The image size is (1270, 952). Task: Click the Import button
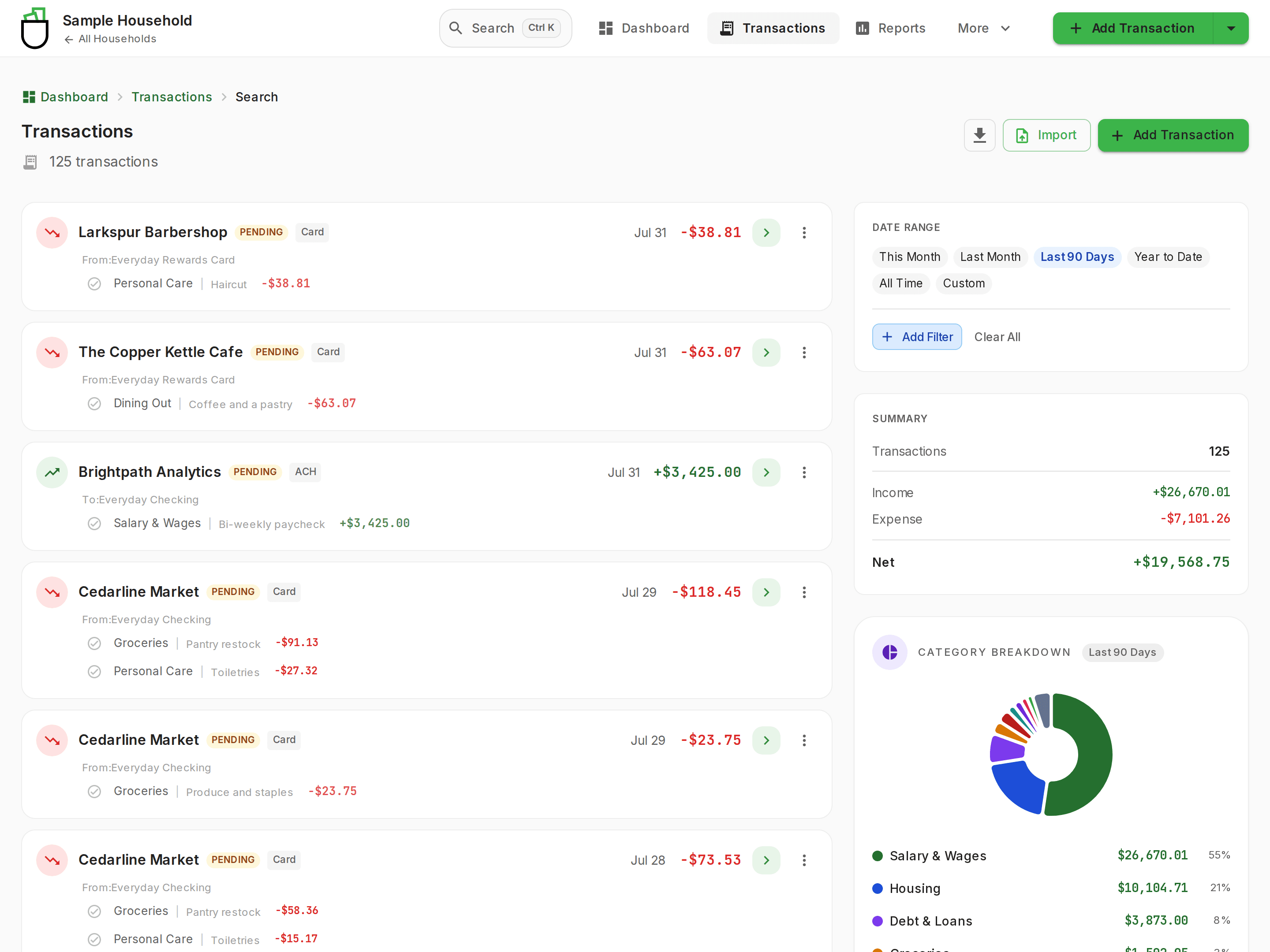1046,135
